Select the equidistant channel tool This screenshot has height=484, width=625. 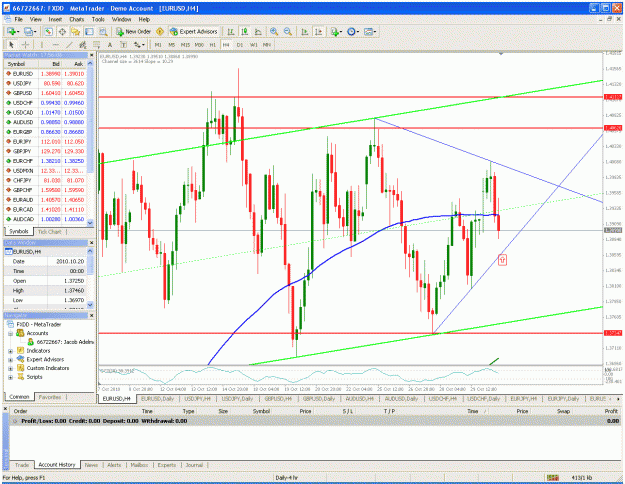click(83, 45)
